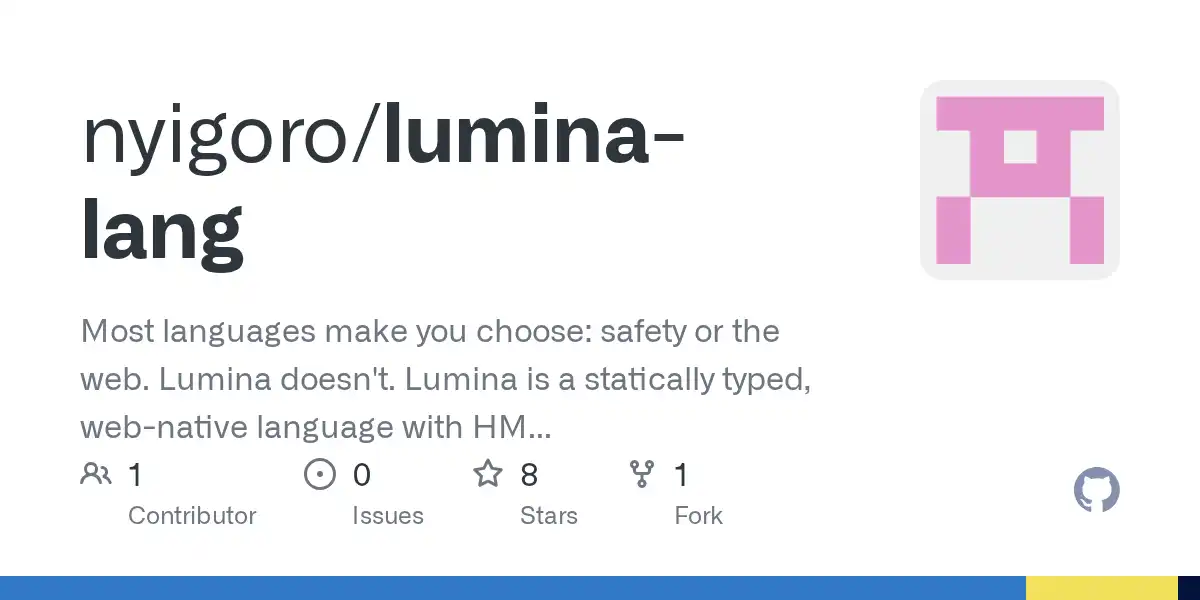The width and height of the screenshot is (1200, 600).
Task: Click the Contributor label text
Action: [x=192, y=516]
